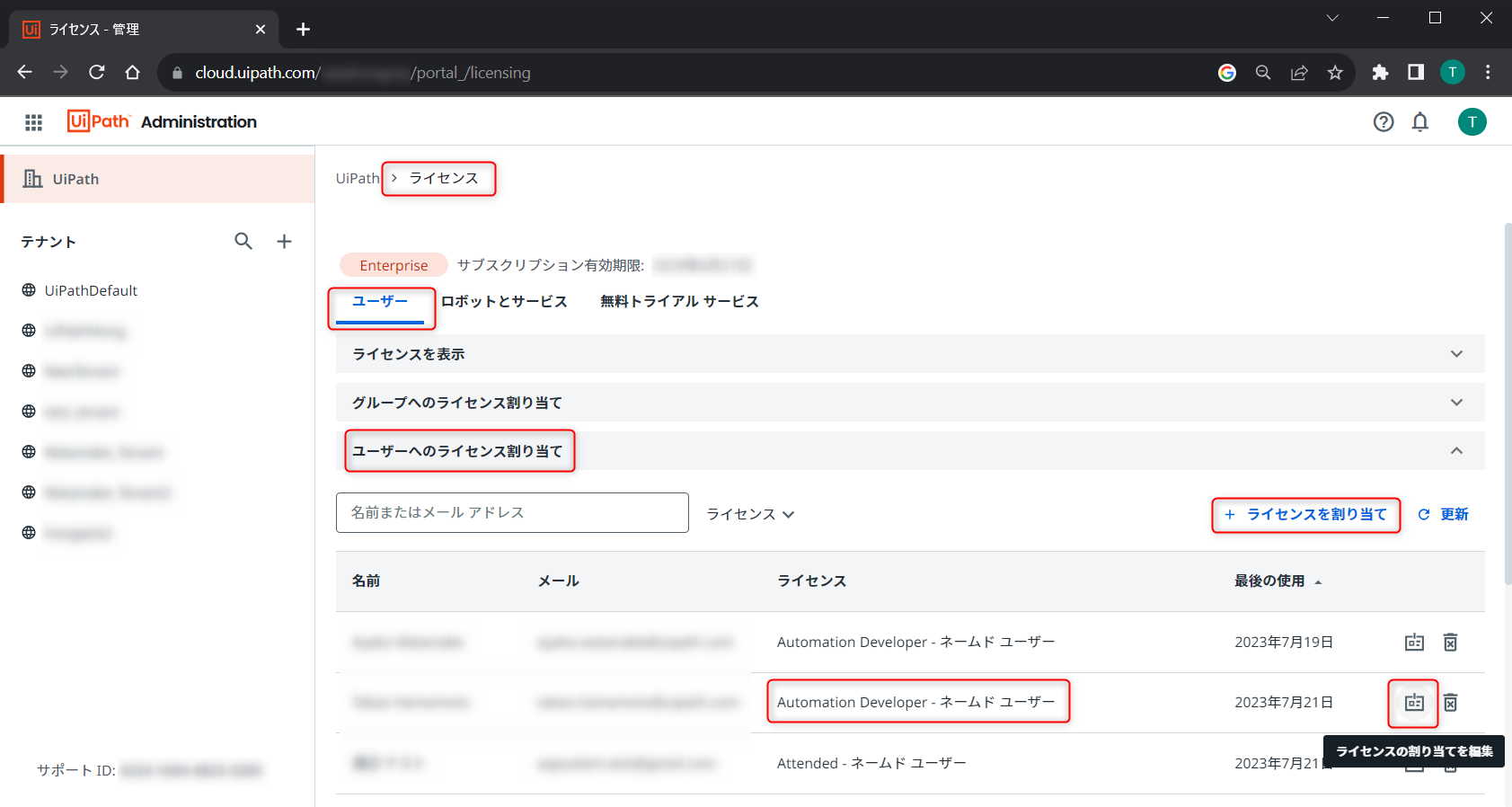1512x807 pixels.
Task: Open browser extensions puzzle icon
Action: [1380, 73]
